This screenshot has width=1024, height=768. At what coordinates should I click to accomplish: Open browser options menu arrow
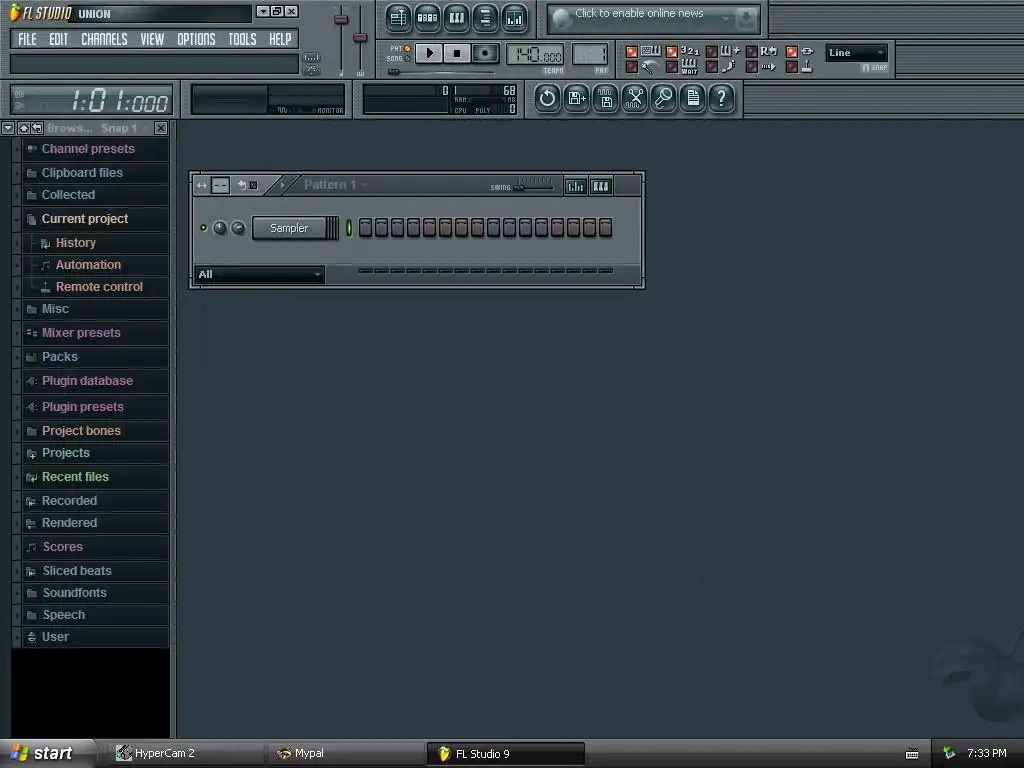click(8, 128)
